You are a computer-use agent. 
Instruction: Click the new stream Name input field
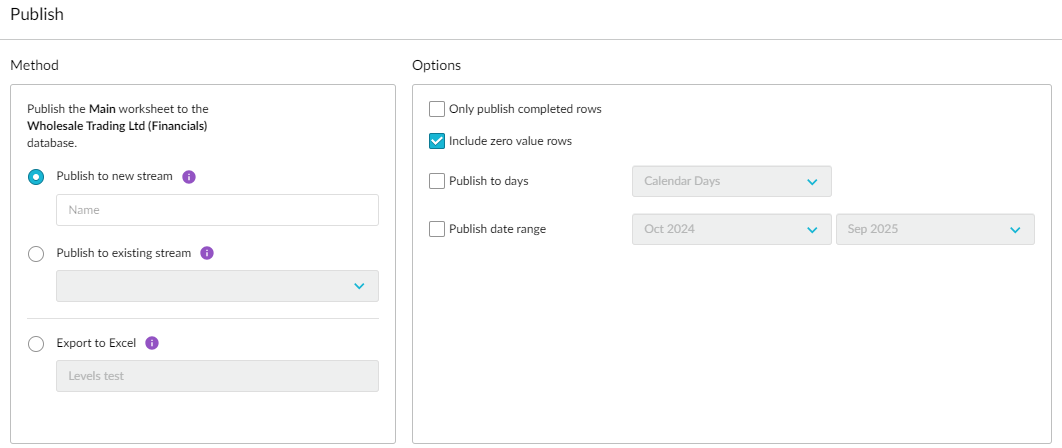point(217,210)
